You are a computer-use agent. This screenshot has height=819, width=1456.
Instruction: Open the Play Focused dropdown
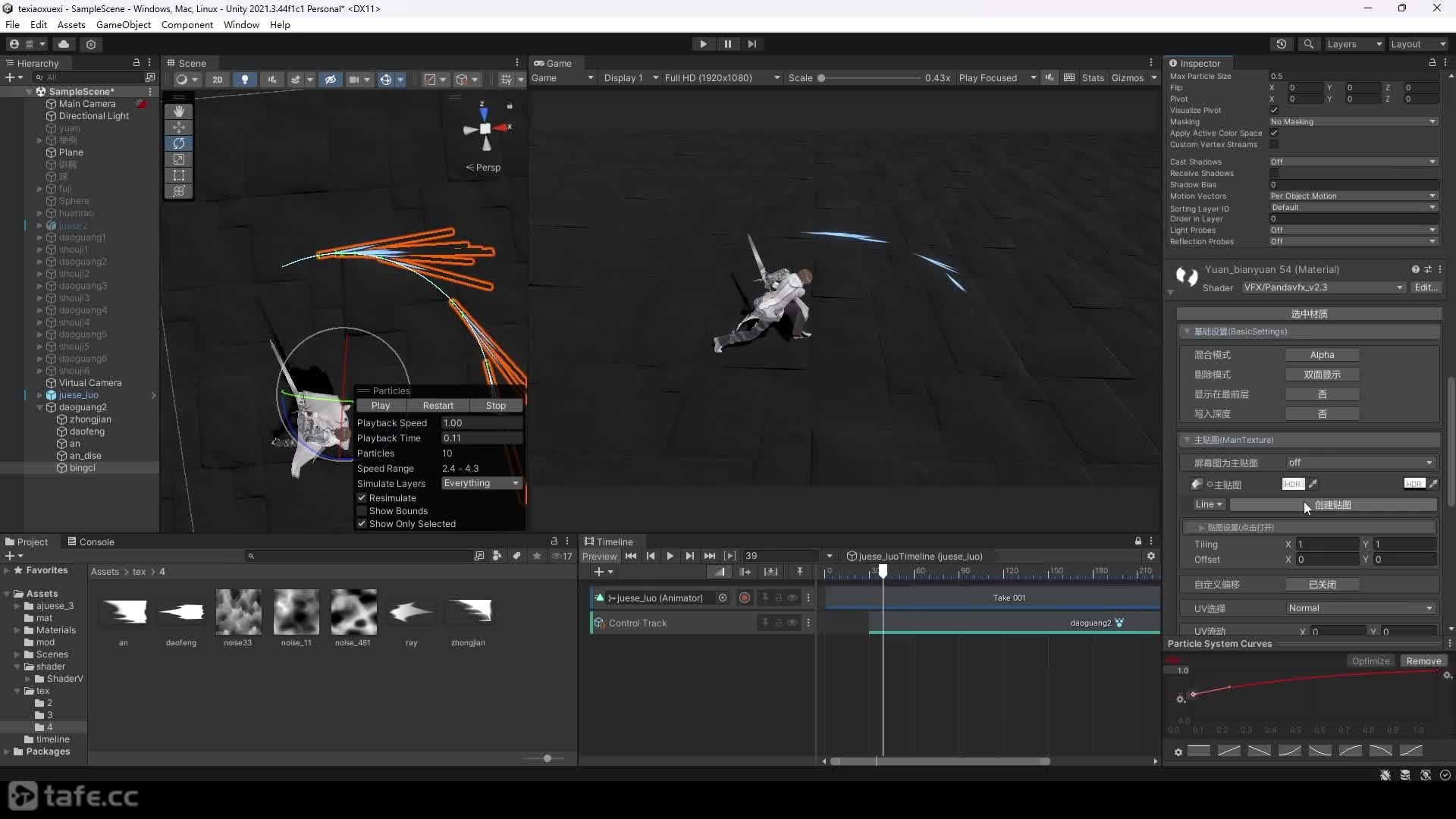tap(997, 78)
